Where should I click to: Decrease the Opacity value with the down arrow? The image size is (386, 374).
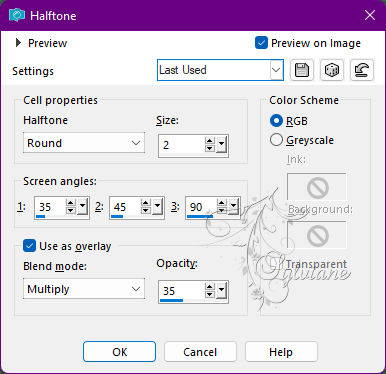[210, 295]
